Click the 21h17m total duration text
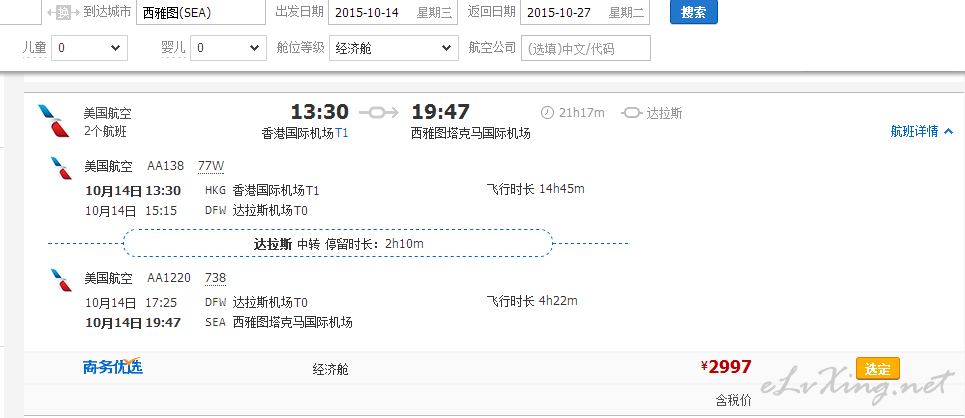The width and height of the screenshot is (965, 418). [582, 113]
